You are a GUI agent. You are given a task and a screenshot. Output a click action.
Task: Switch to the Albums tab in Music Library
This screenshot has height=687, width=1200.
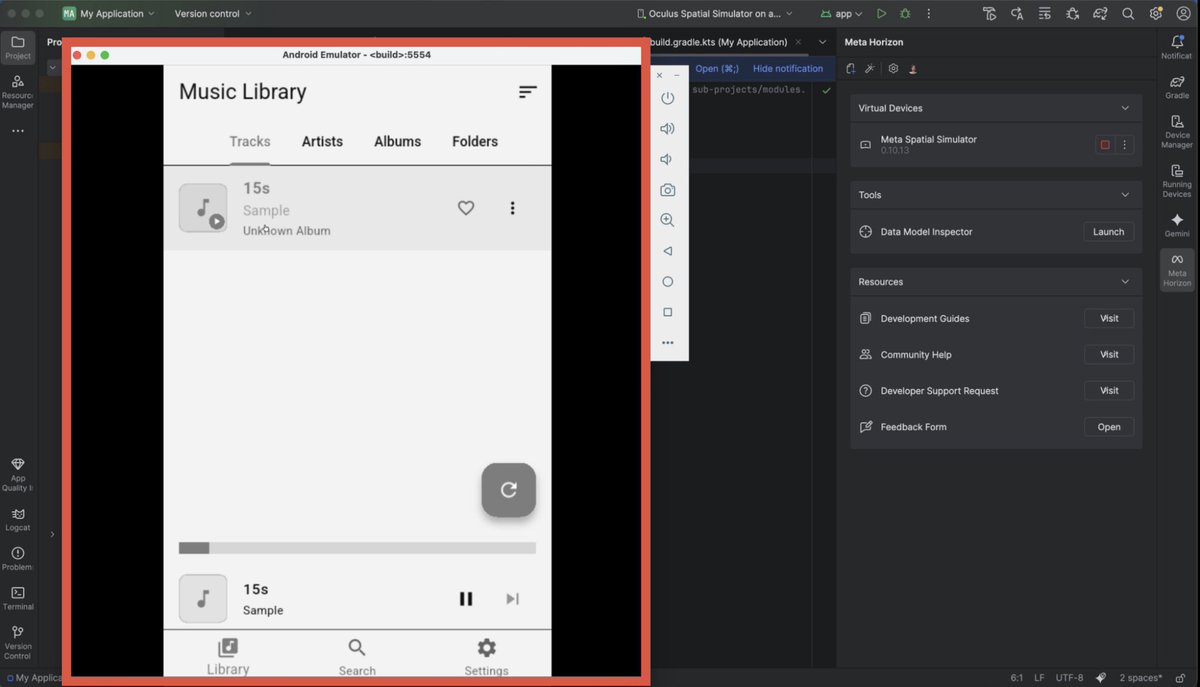coord(397,141)
